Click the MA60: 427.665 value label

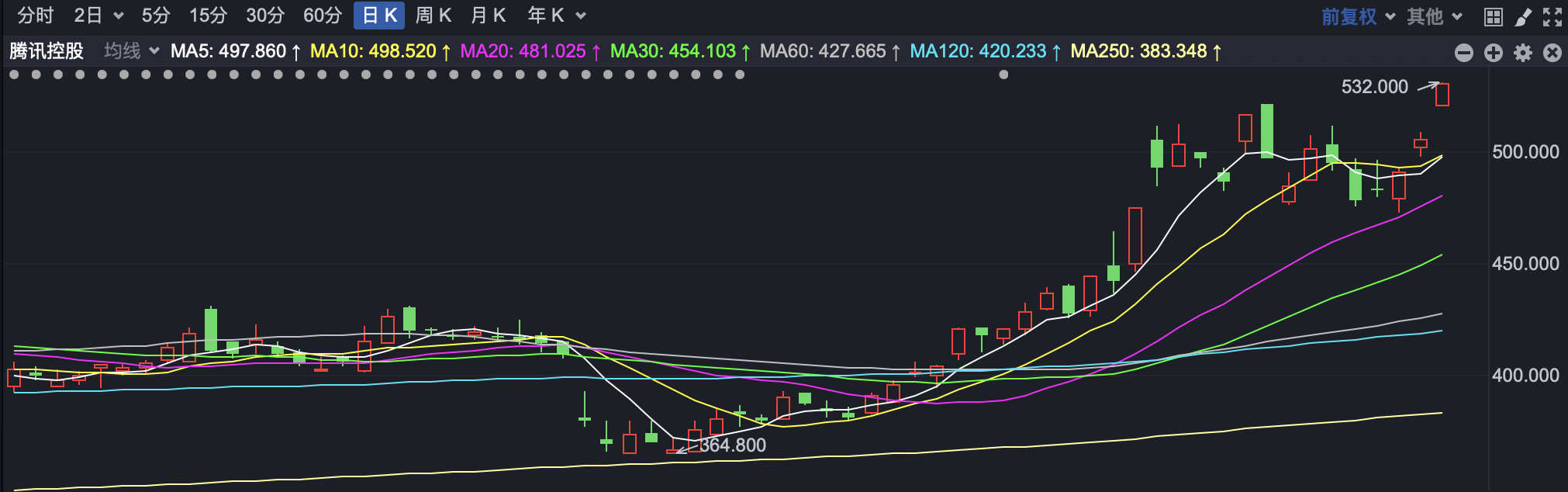[830, 51]
